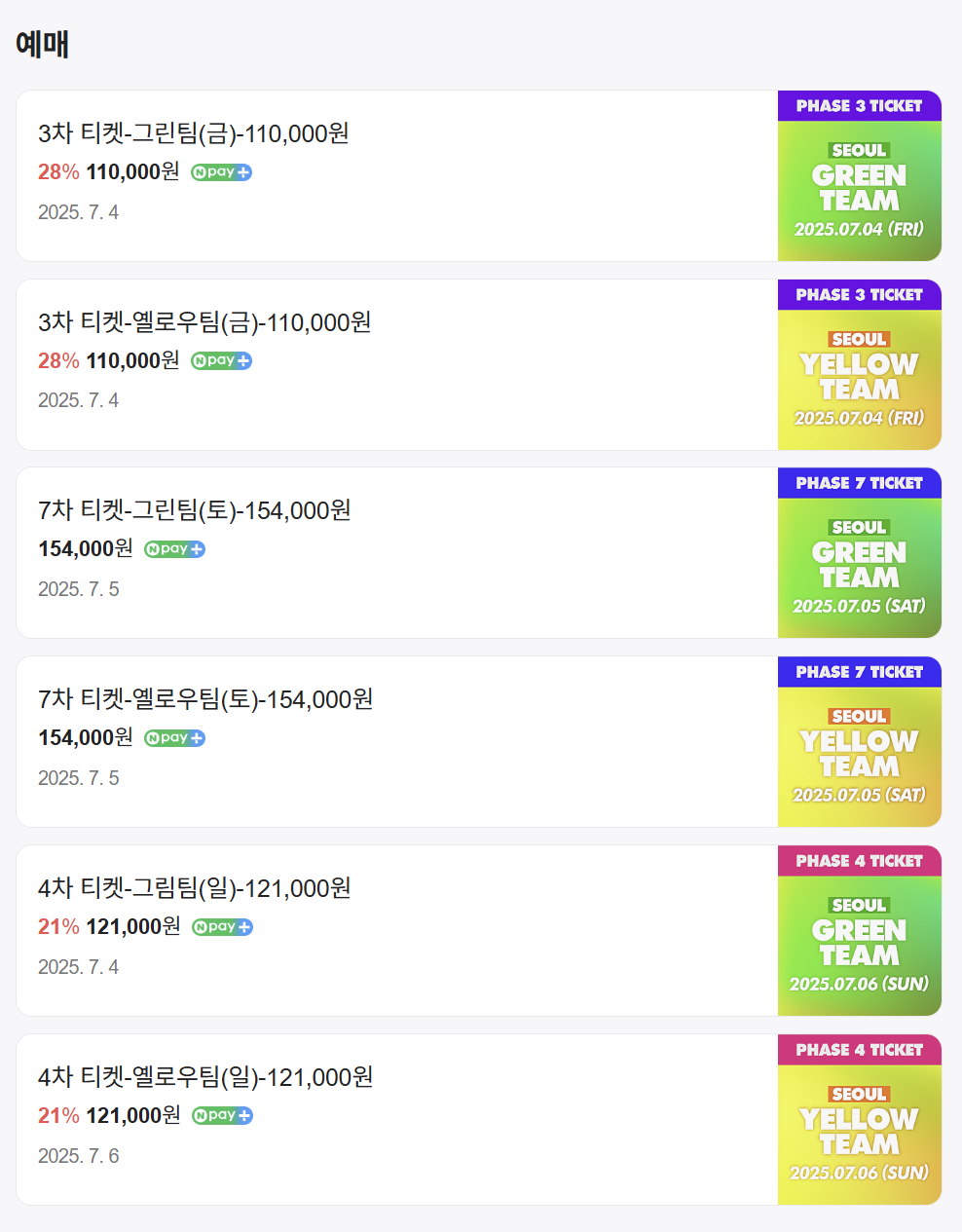Click Npay+ badge on 7차 옐로우팀(토) ticket
Screen dimensions: 962x1232
(175, 738)
